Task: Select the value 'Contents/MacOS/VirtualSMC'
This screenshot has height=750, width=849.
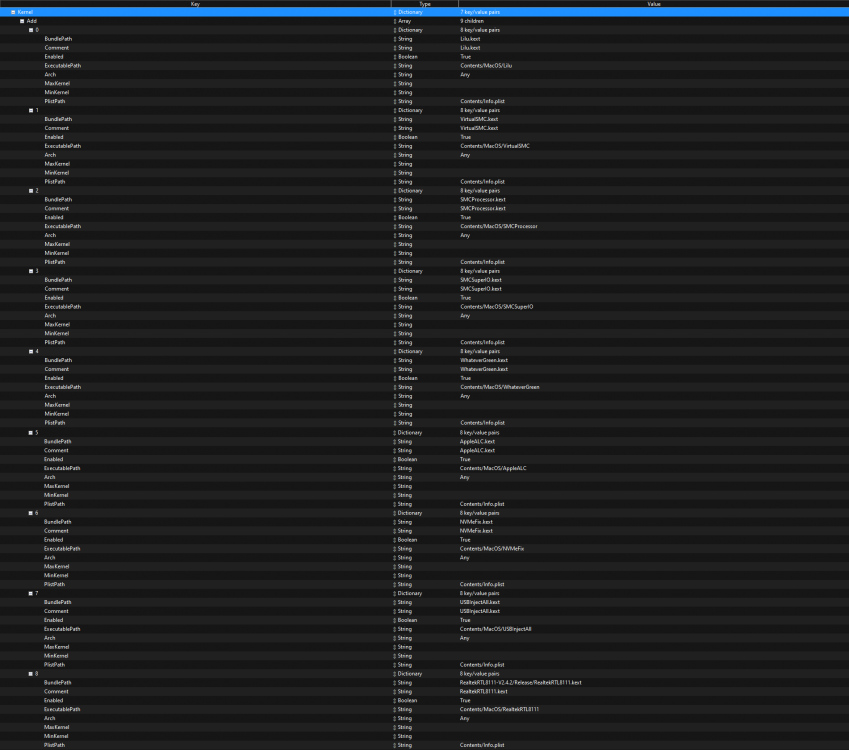Action: click(x=495, y=146)
